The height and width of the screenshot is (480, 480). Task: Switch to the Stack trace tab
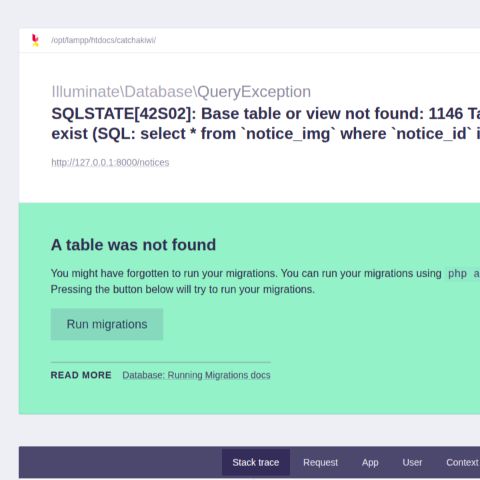(x=256, y=462)
